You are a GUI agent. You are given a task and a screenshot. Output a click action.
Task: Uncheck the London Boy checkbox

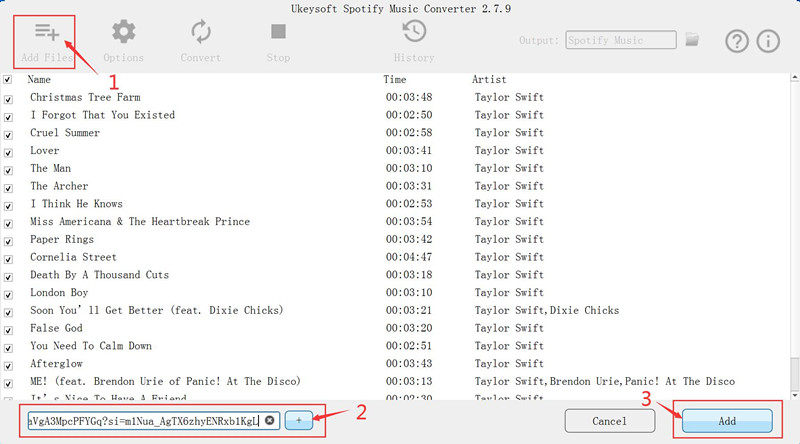8,295
